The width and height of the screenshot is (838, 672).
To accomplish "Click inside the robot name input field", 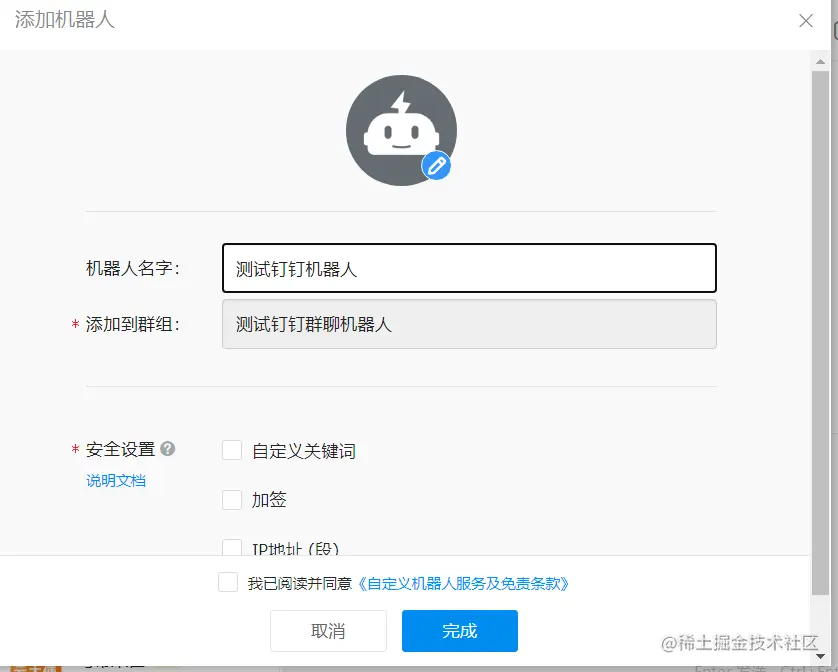I will click(468, 268).
